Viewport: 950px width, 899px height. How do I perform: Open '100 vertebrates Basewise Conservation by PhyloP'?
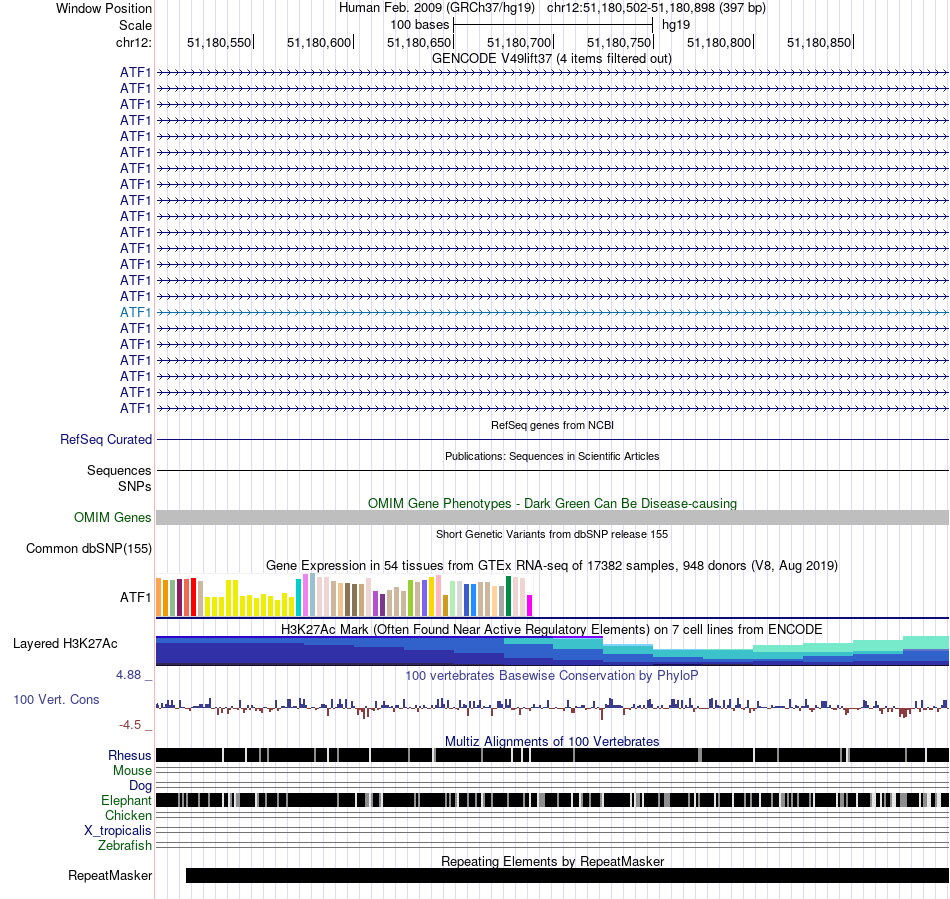tap(551, 675)
